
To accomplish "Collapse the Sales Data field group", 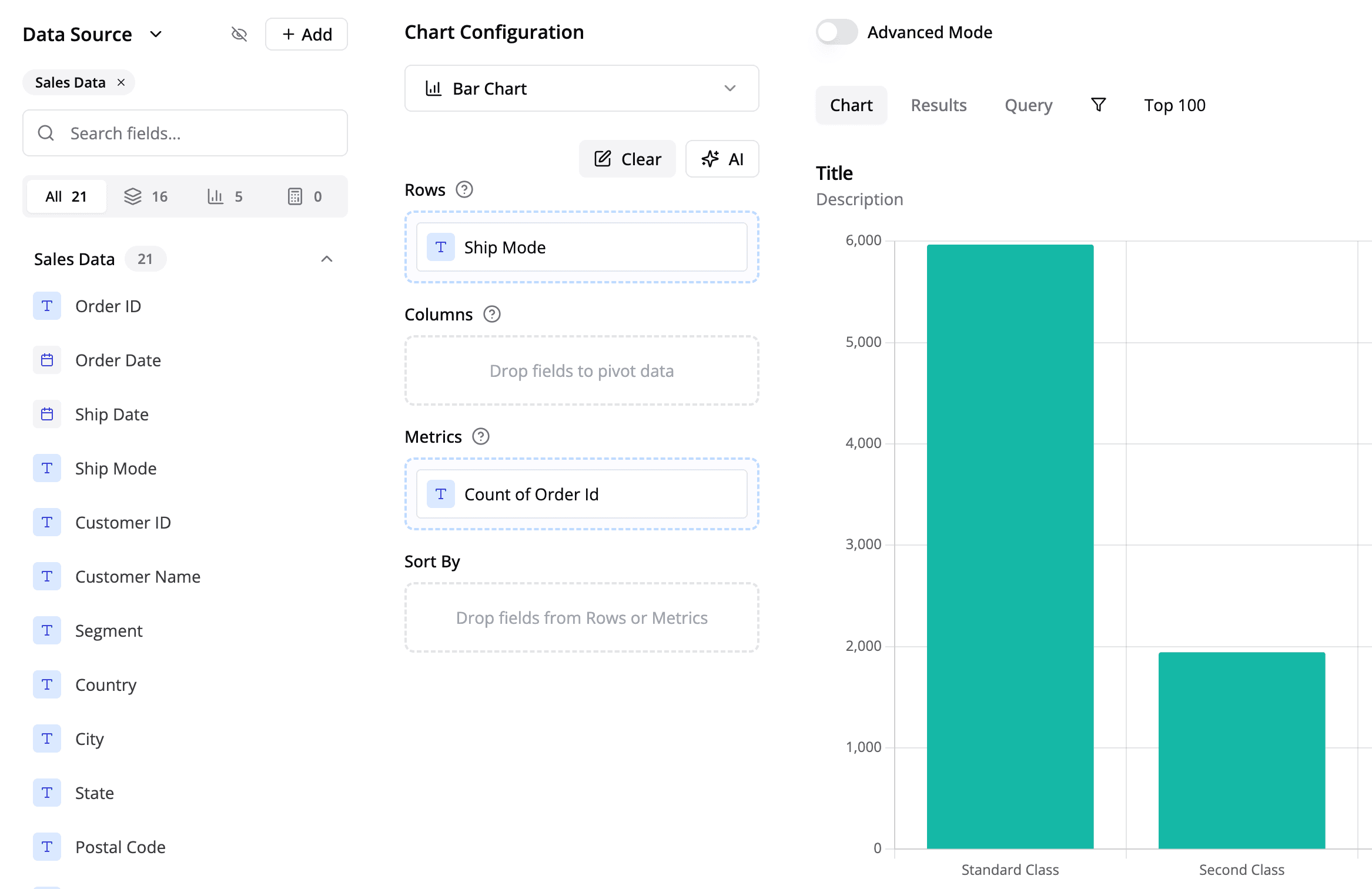I will (x=327, y=259).
